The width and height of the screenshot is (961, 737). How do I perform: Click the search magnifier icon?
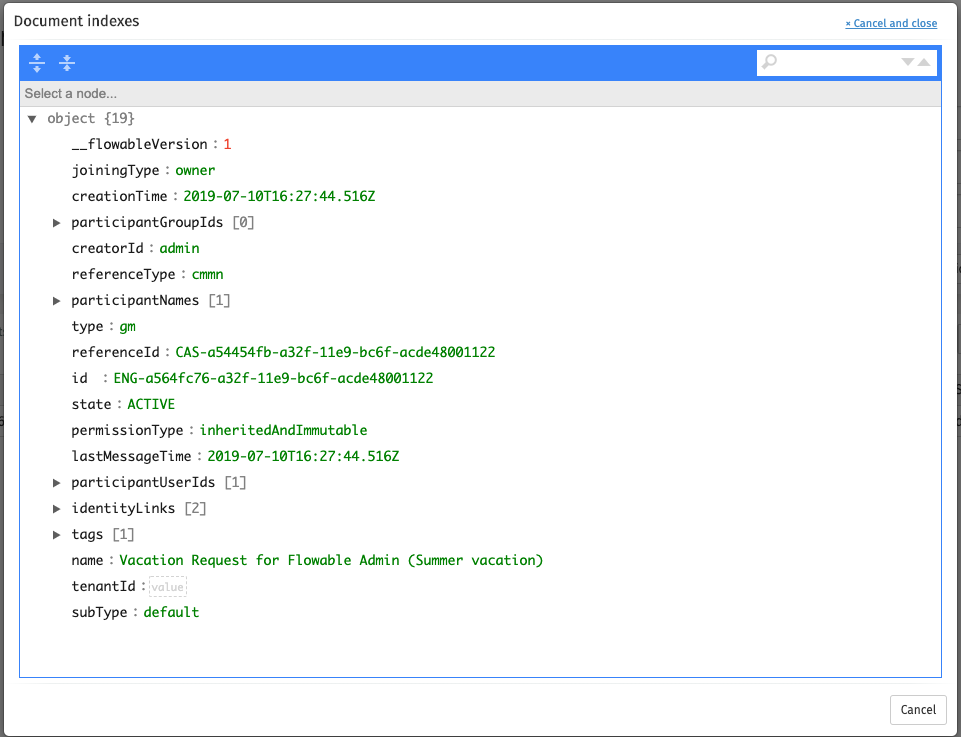pyautogui.click(x=769, y=63)
